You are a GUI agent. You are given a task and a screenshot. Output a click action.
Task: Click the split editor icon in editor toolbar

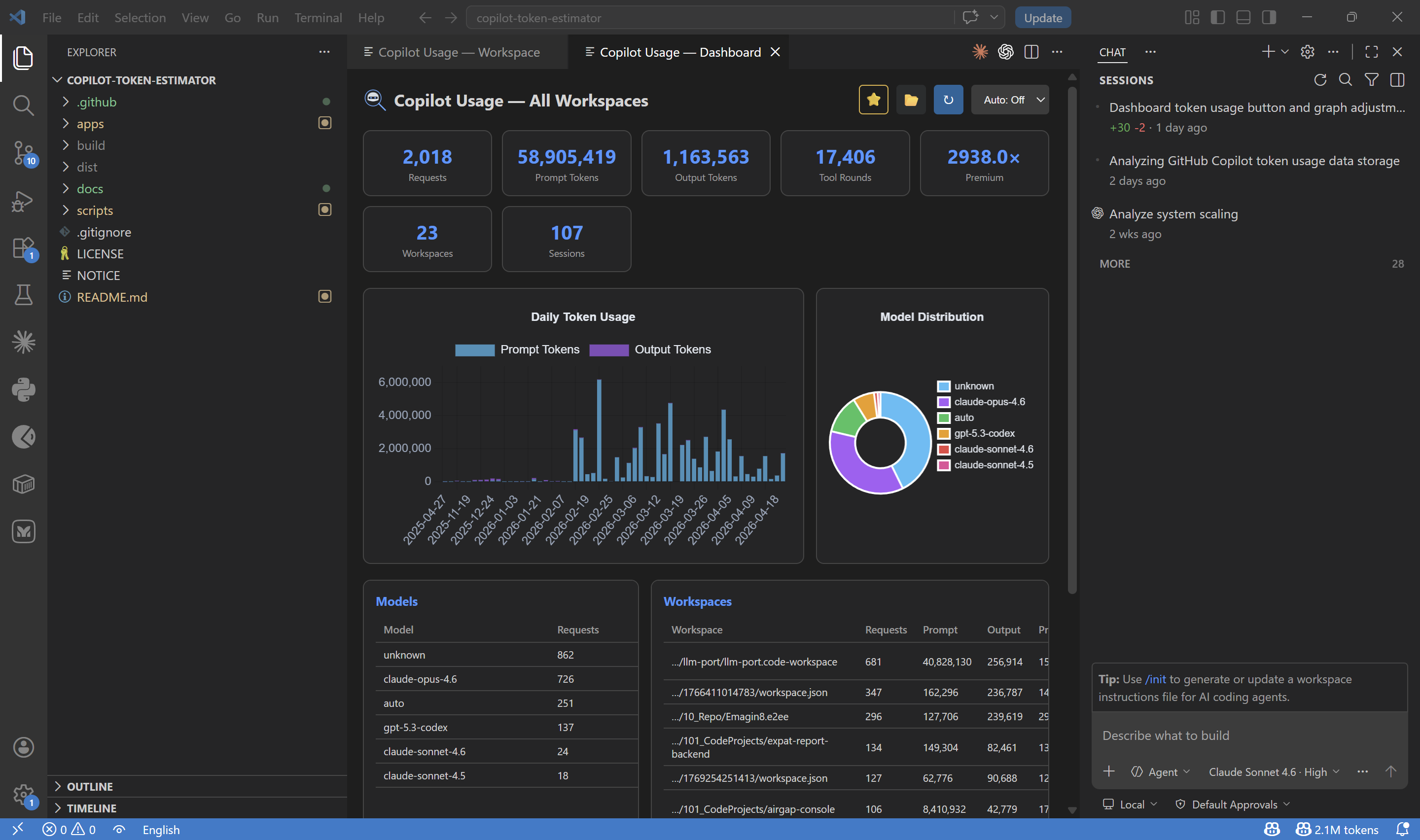pos(1031,52)
